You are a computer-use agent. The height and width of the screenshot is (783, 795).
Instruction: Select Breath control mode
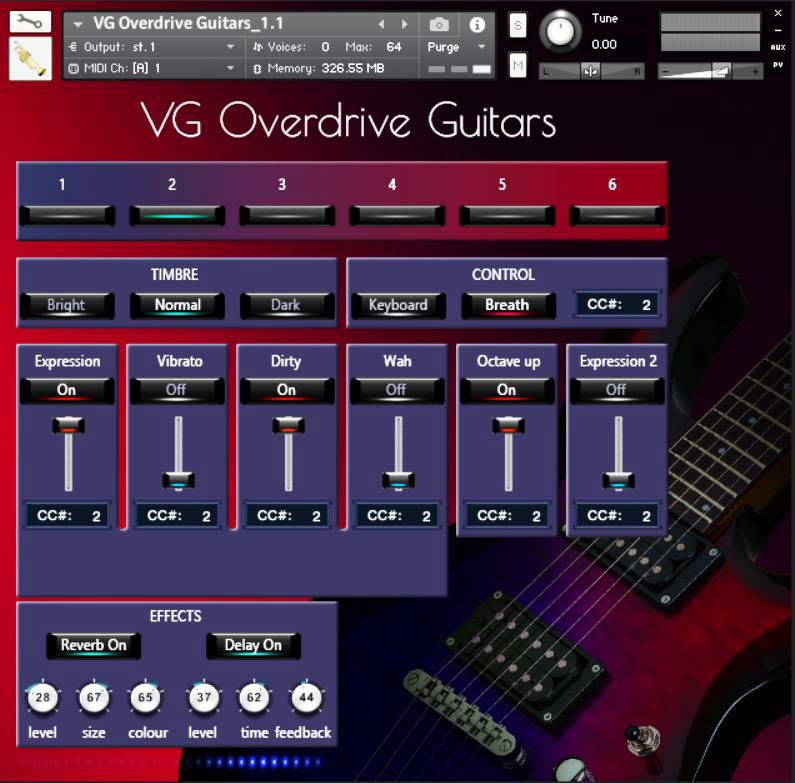pos(508,305)
